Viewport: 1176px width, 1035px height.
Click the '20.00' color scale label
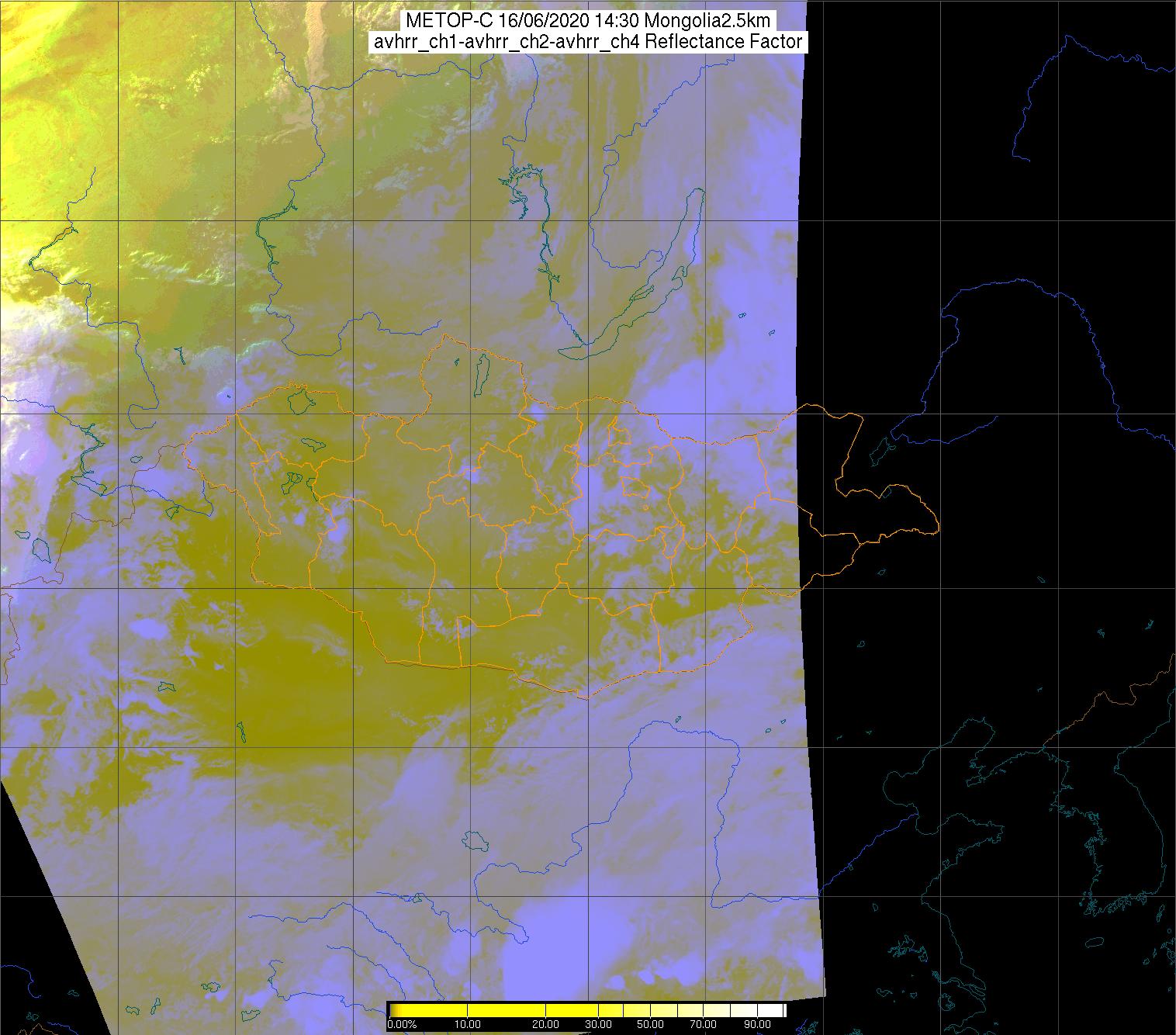[546, 1024]
